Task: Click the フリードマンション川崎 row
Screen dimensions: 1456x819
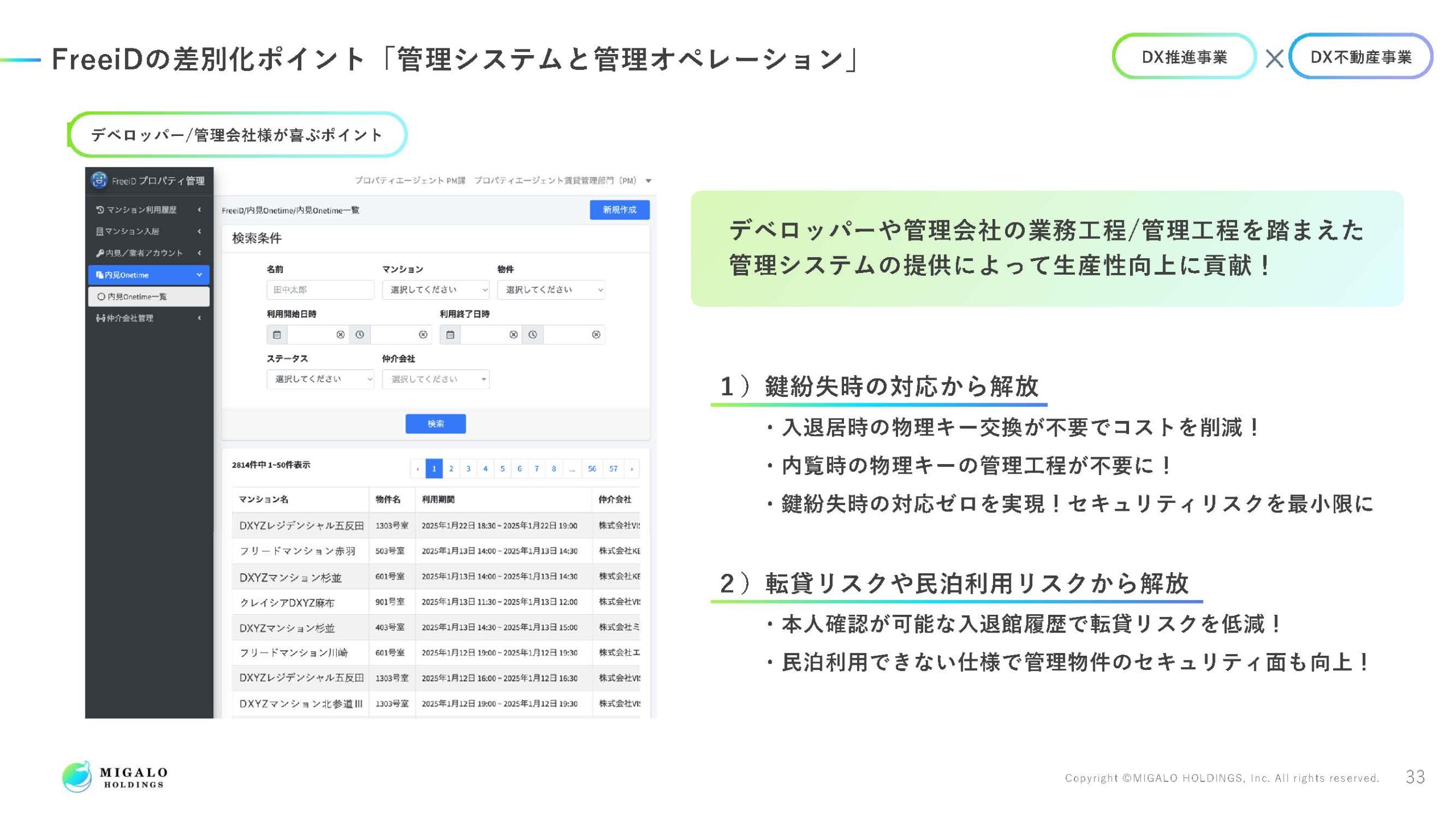Action: tap(436, 652)
